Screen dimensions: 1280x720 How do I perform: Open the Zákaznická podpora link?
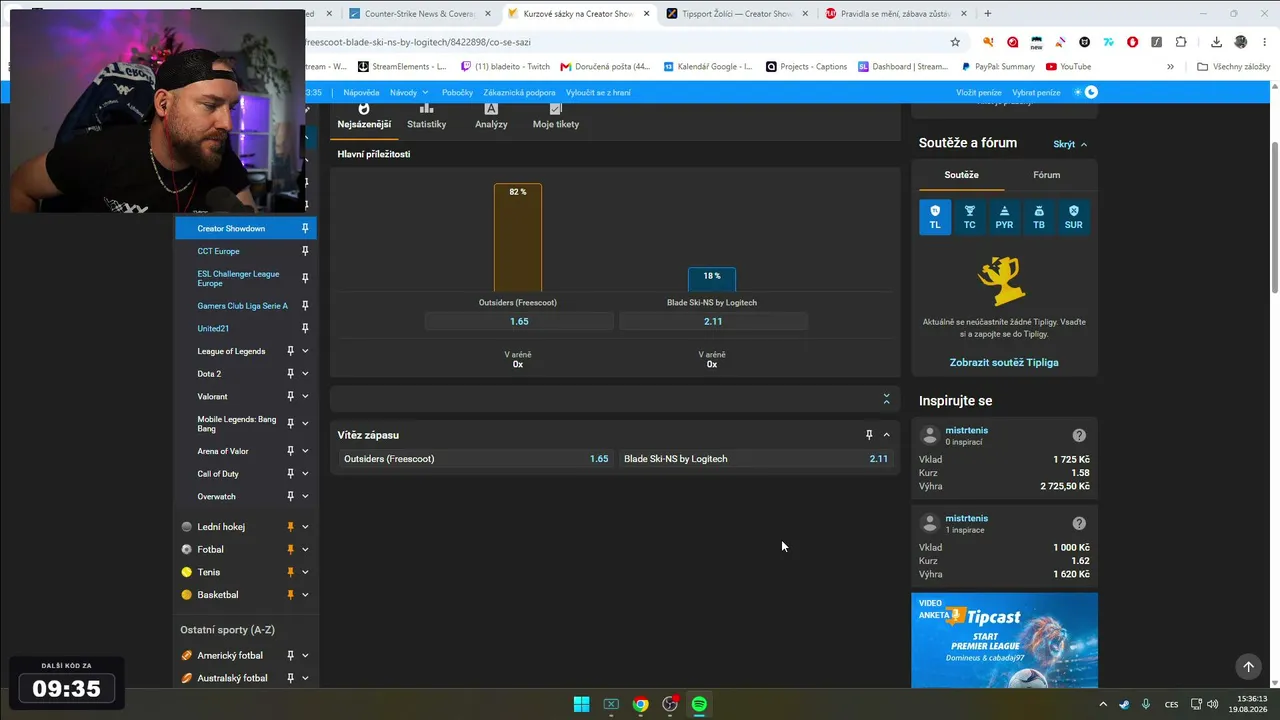[519, 92]
